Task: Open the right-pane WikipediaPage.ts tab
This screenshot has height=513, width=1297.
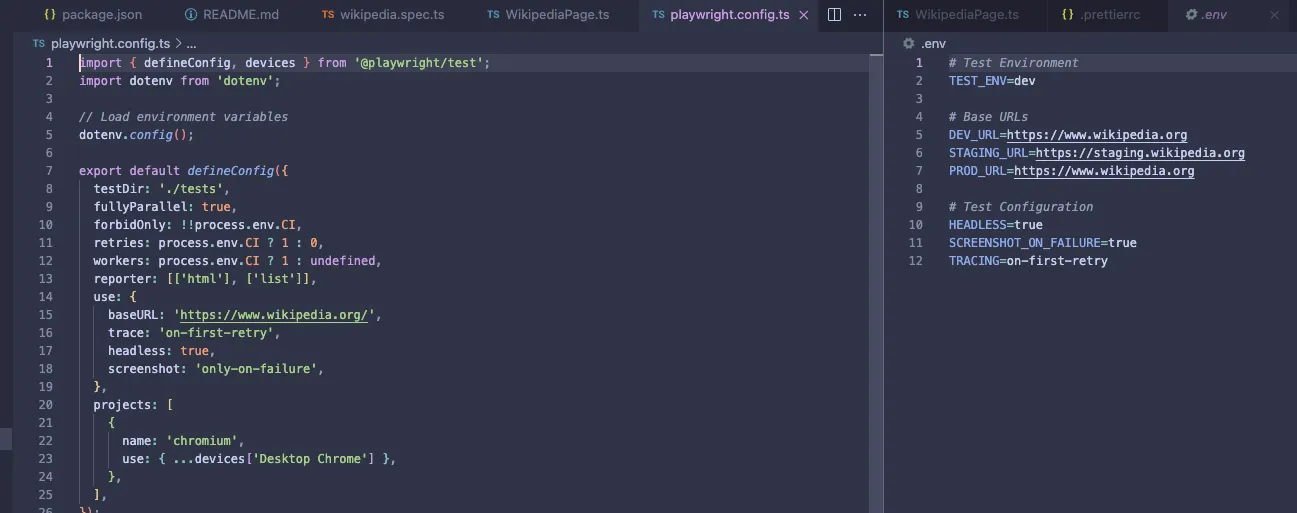Action: point(958,15)
